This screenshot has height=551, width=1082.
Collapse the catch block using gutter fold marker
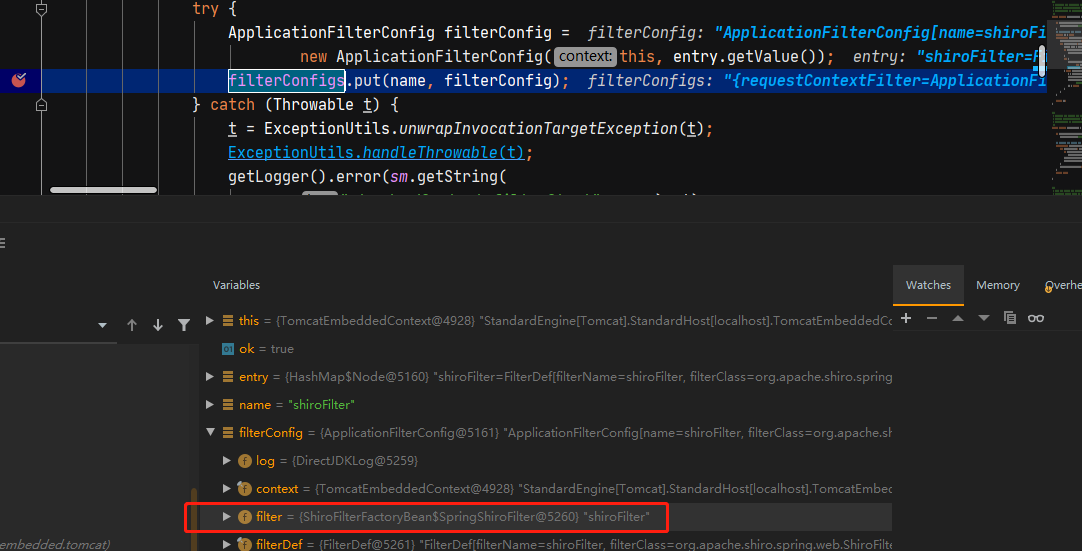coord(41,104)
